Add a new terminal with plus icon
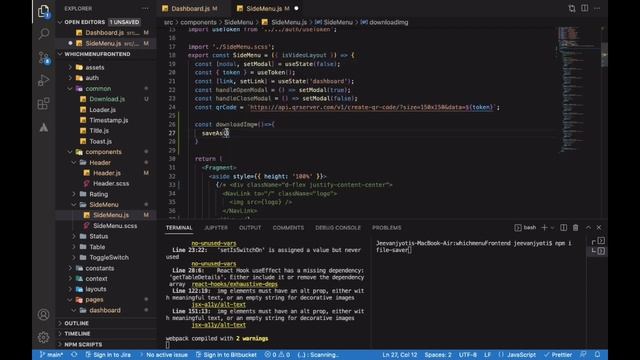This screenshot has height=360, width=640. coord(544,227)
